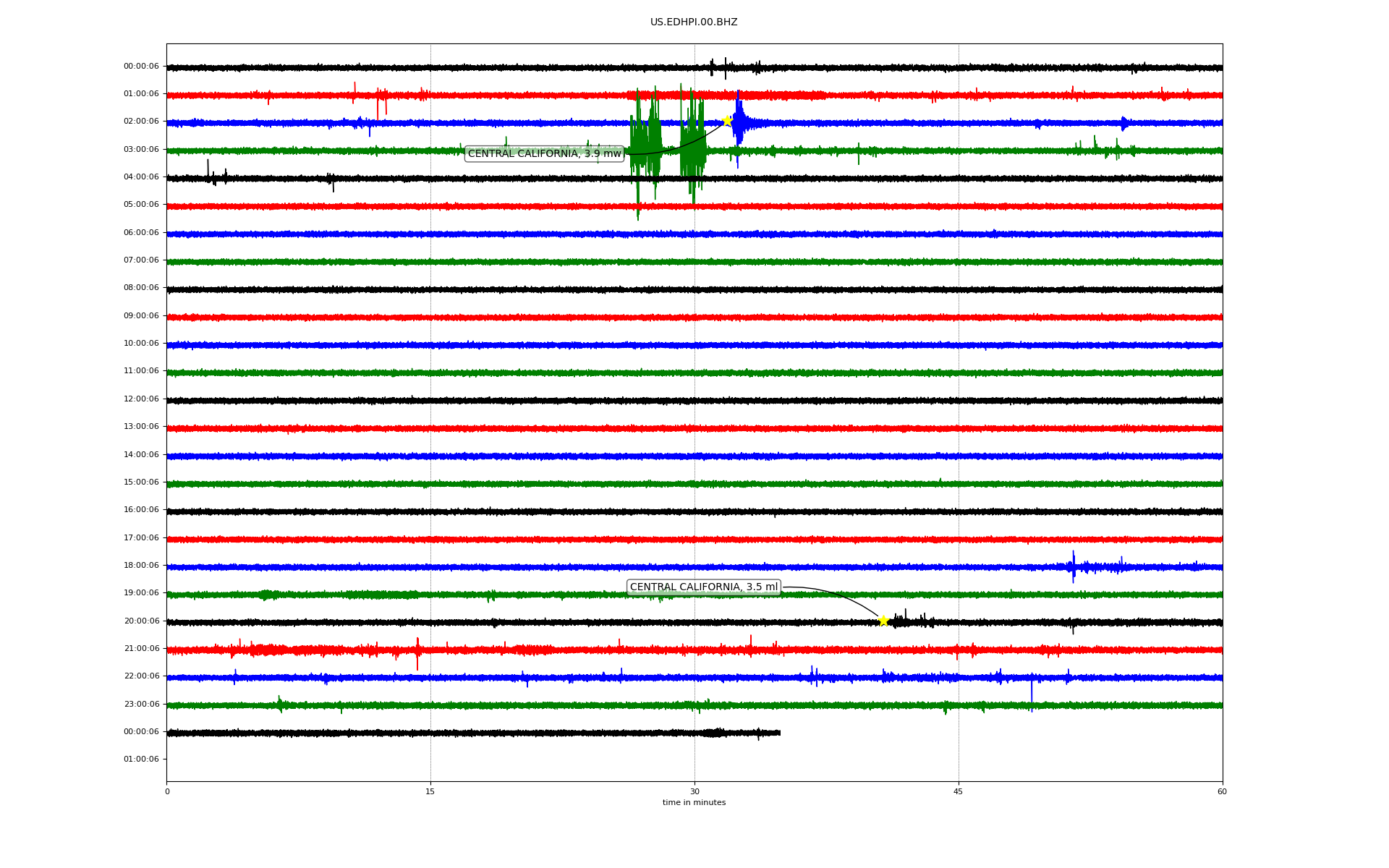This screenshot has height=868, width=1389.
Task: Click the 0 tick on the x-axis
Action: pyautogui.click(x=167, y=791)
